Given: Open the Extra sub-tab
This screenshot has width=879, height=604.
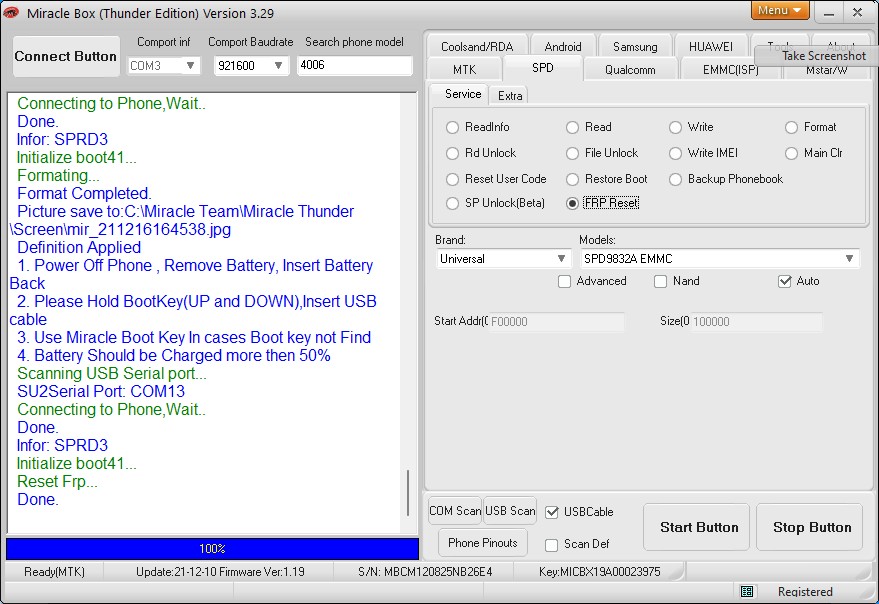Looking at the screenshot, I should tap(510, 95).
